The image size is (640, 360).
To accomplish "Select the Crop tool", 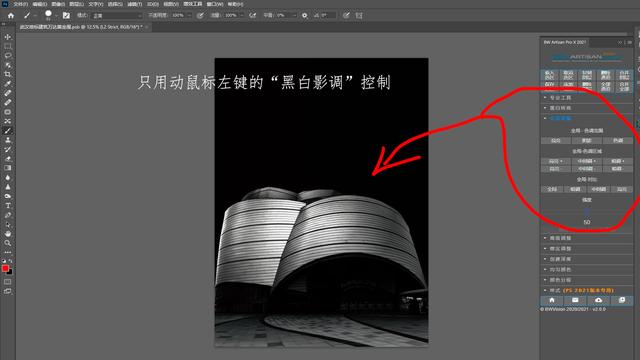I will [8, 74].
